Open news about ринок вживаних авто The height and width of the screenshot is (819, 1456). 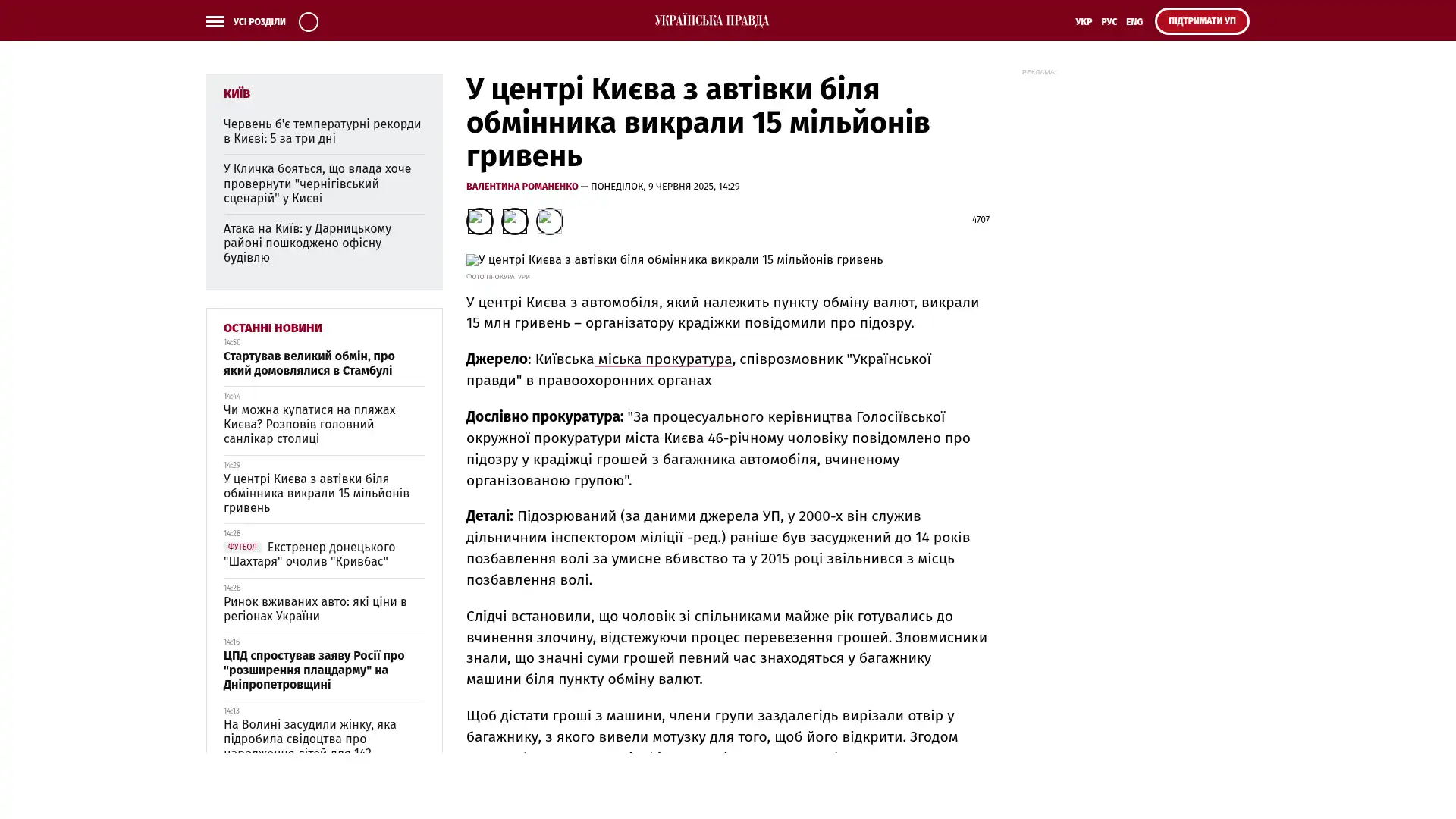[315, 609]
